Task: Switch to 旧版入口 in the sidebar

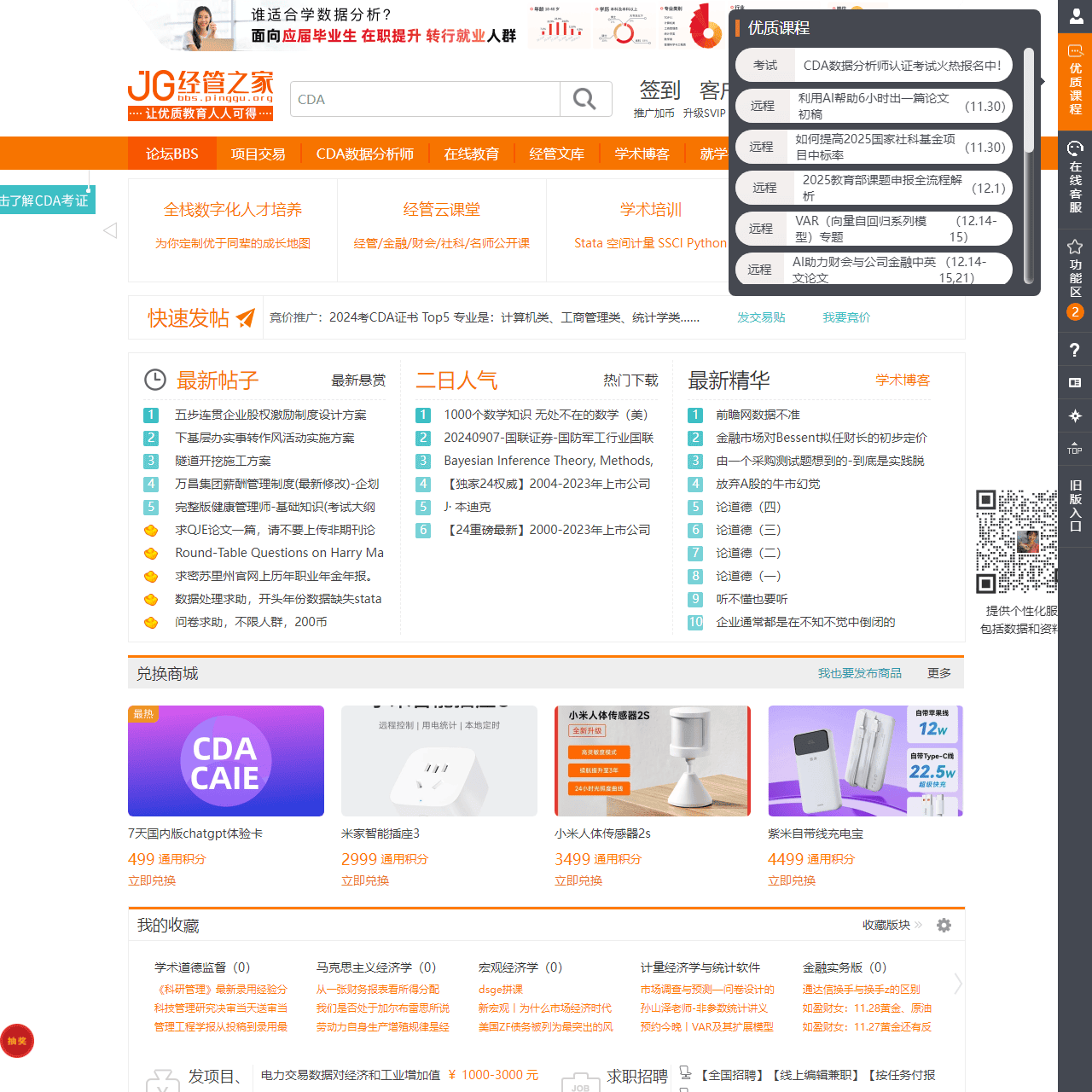Action: (1075, 506)
